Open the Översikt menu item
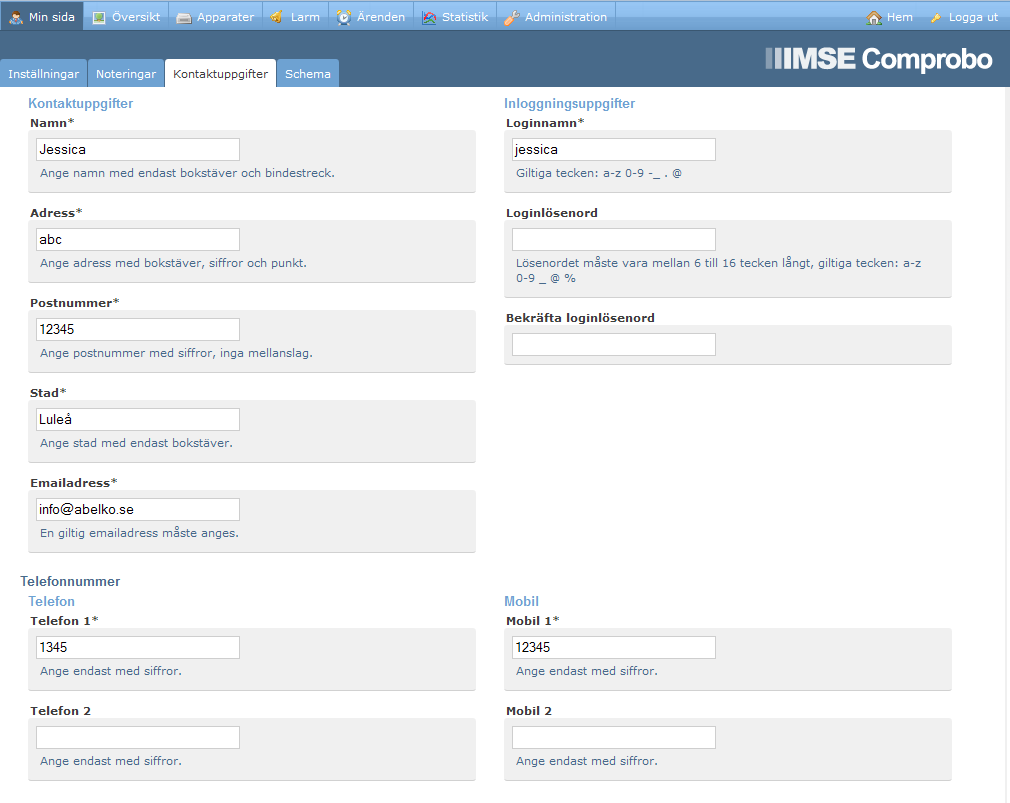 pyautogui.click(x=126, y=17)
